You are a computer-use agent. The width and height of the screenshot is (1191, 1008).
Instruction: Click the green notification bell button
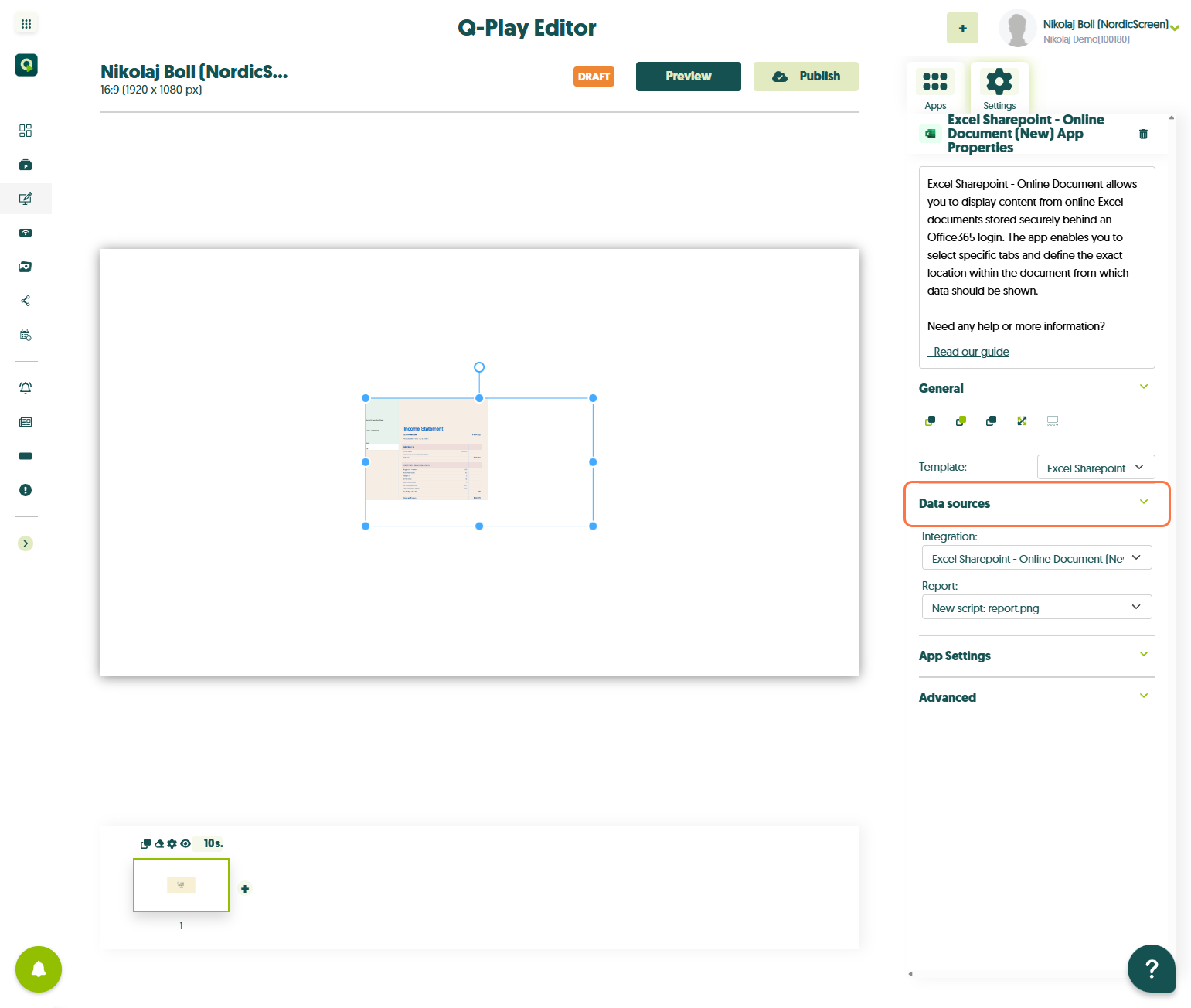[x=39, y=969]
